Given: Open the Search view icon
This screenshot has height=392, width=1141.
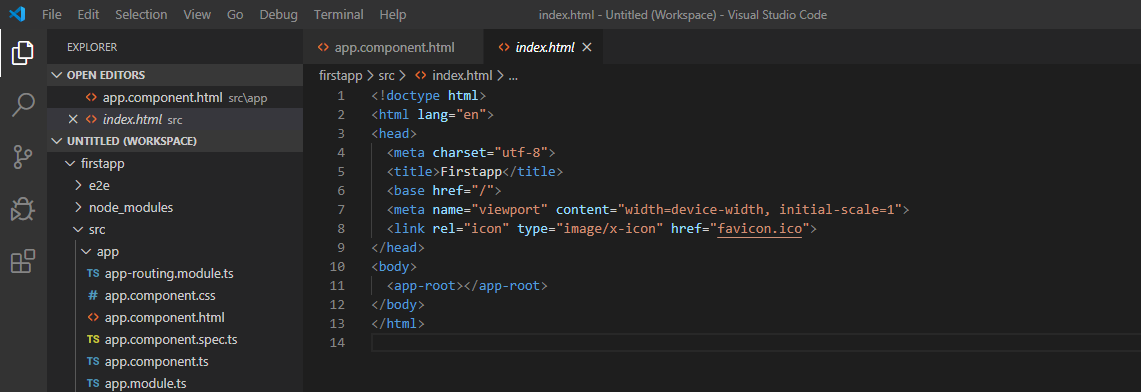Looking at the screenshot, I should point(23,105).
